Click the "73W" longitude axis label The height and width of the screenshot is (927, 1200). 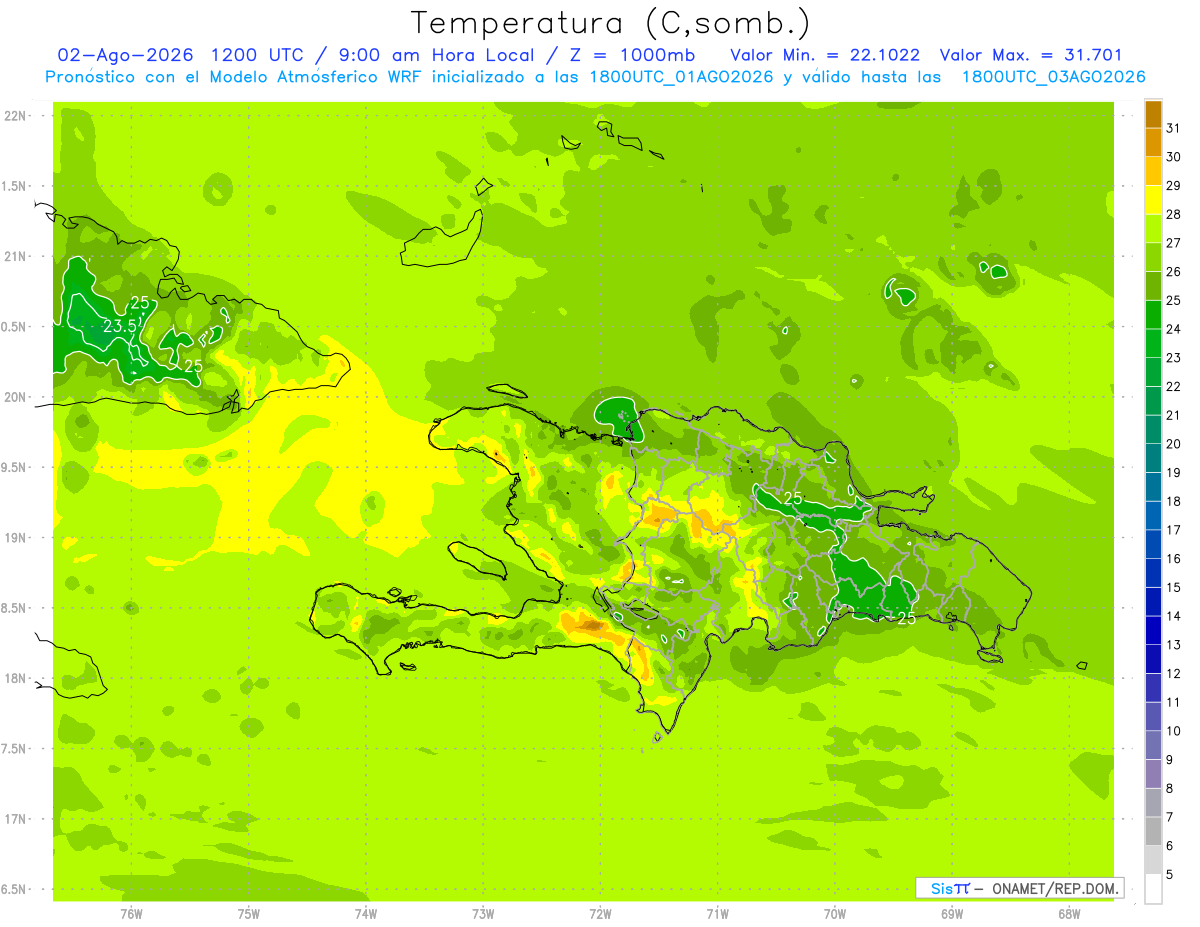coord(483,913)
